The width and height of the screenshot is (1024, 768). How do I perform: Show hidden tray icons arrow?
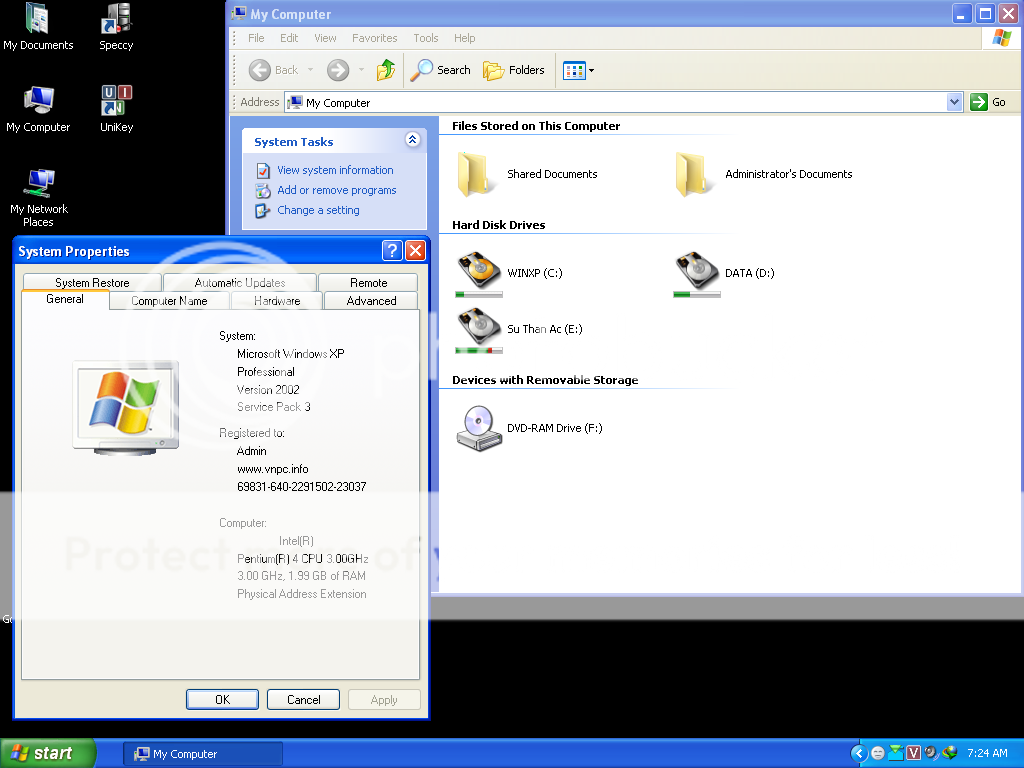click(859, 754)
